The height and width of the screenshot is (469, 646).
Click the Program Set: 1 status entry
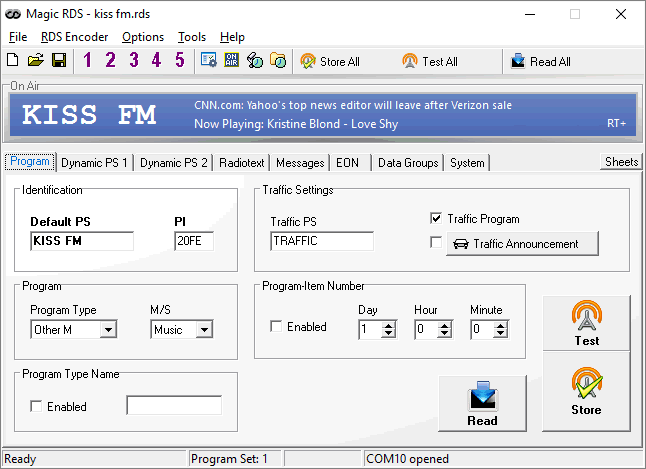pos(229,459)
